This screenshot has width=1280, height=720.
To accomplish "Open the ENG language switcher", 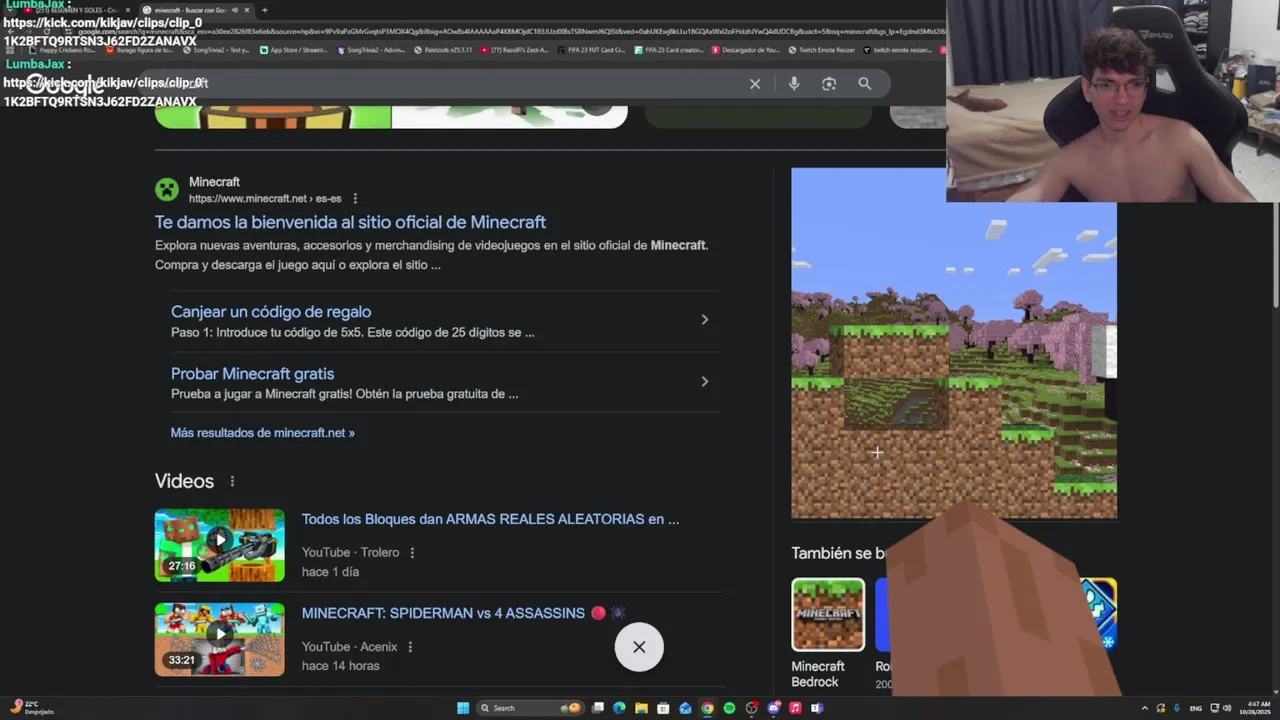I will click(x=1195, y=708).
